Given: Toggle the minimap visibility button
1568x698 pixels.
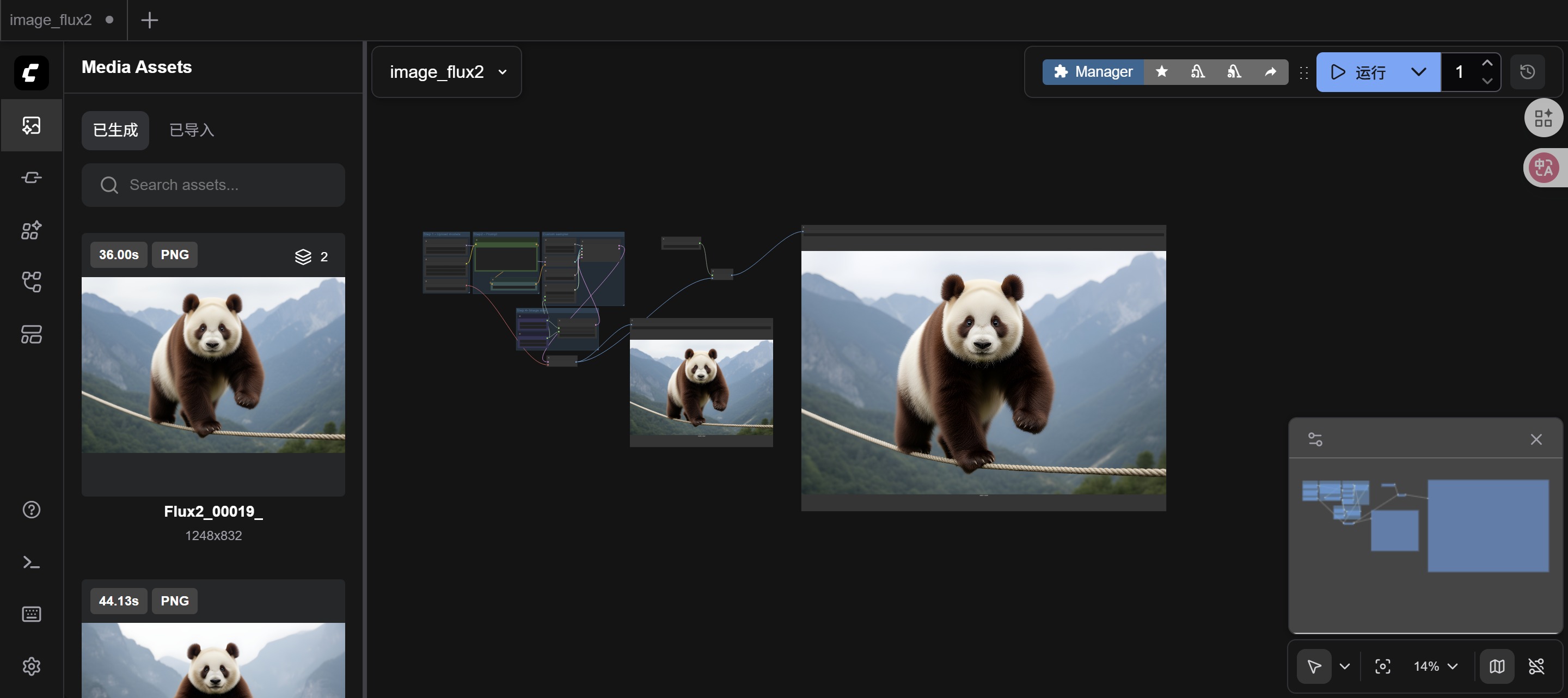Looking at the screenshot, I should point(1497,666).
